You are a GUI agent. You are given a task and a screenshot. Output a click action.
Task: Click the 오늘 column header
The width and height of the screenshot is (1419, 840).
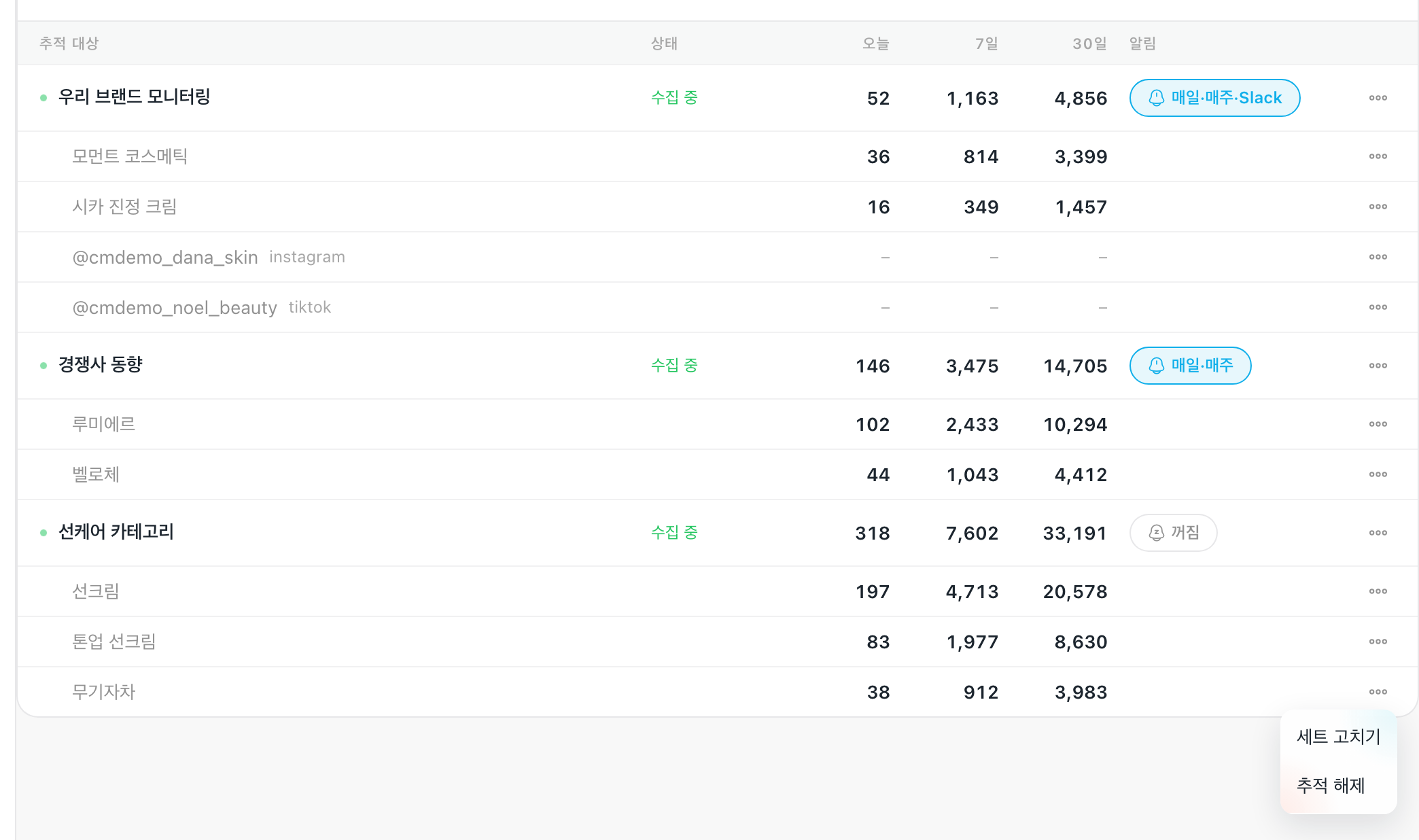coord(875,43)
